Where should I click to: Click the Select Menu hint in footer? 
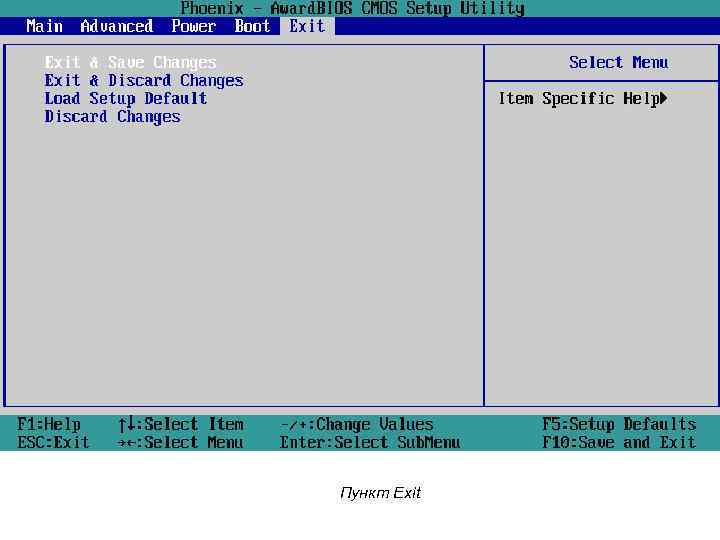tap(180, 442)
